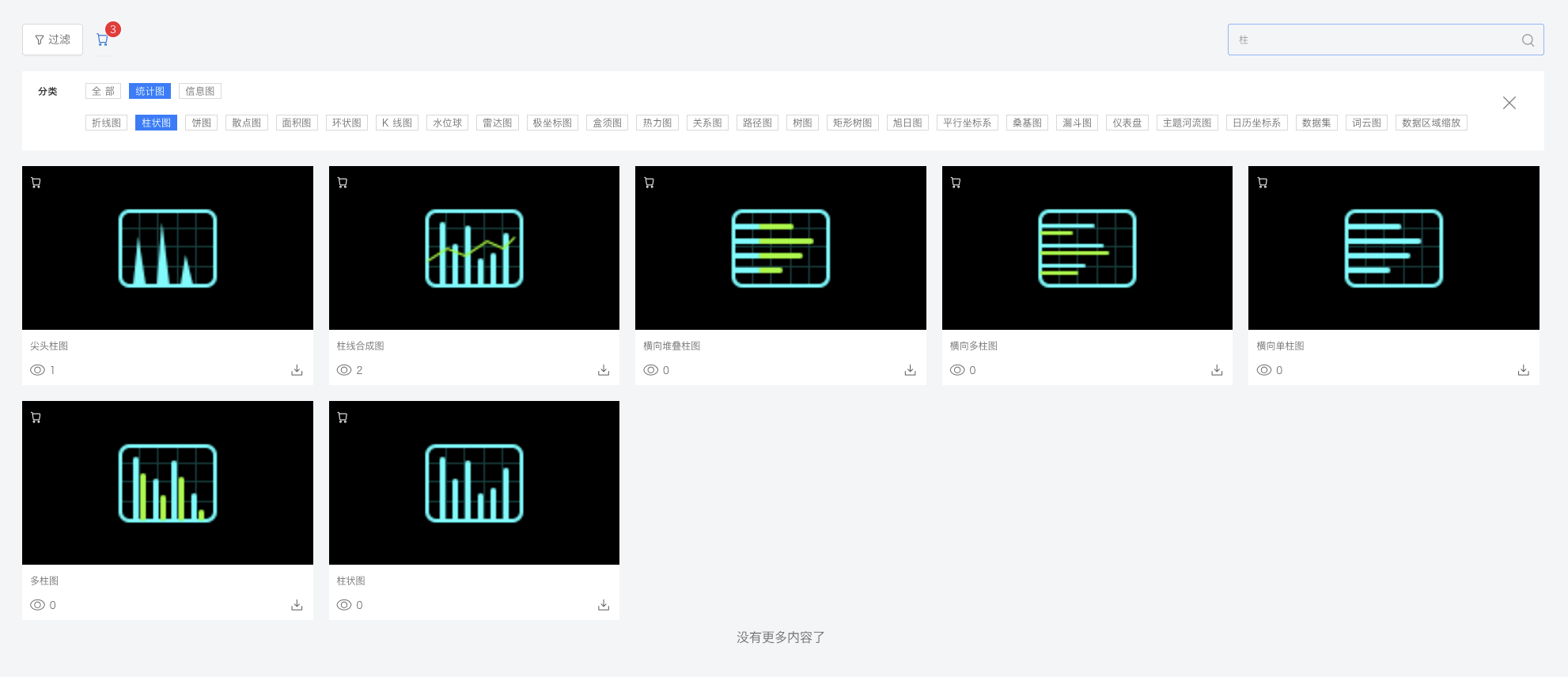Add 柱线合成图 to cart
1568x677 pixels.
click(x=343, y=183)
